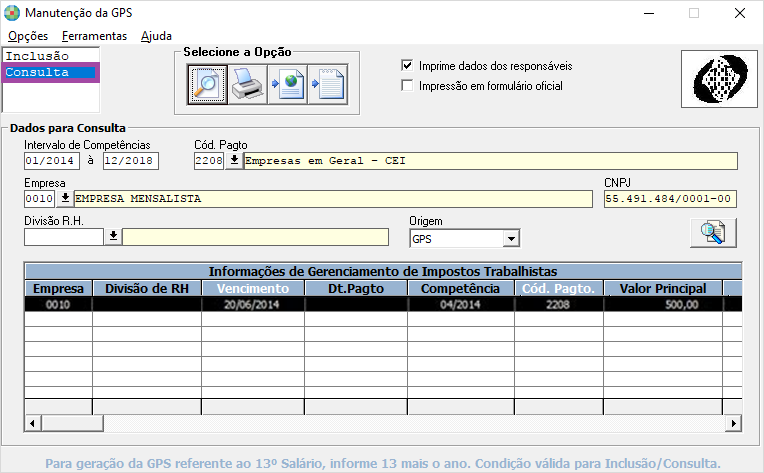Select Consulta in the mode list
This screenshot has height=473, width=764.
(51, 72)
